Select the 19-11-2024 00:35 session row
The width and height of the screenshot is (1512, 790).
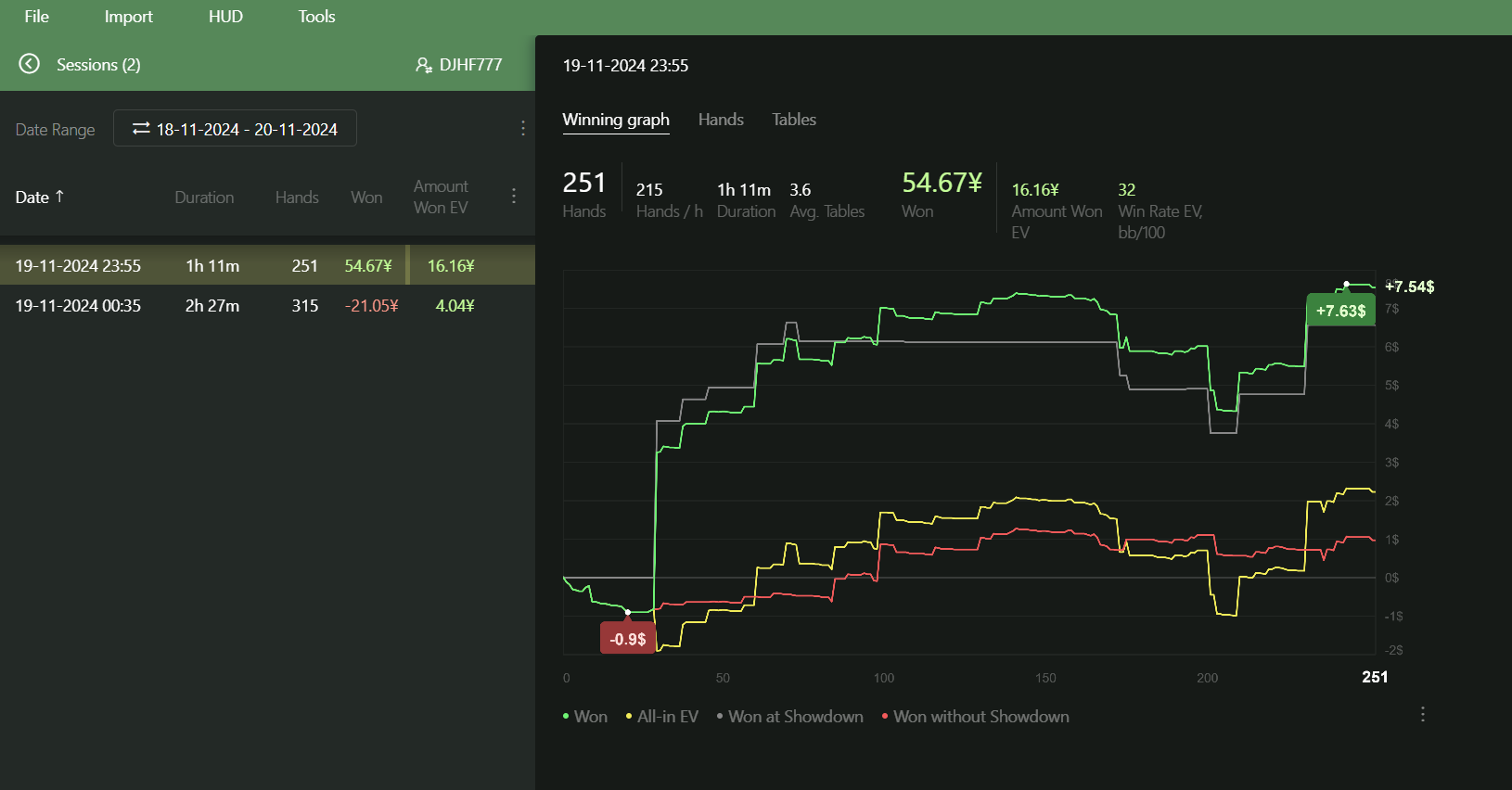[x=267, y=305]
